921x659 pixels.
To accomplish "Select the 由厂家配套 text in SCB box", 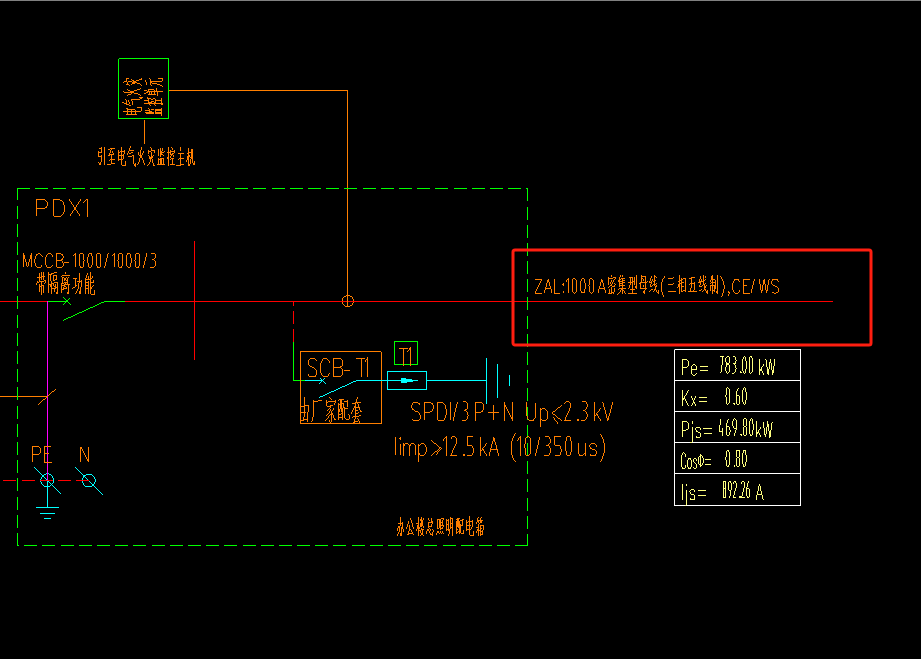I will [x=332, y=410].
